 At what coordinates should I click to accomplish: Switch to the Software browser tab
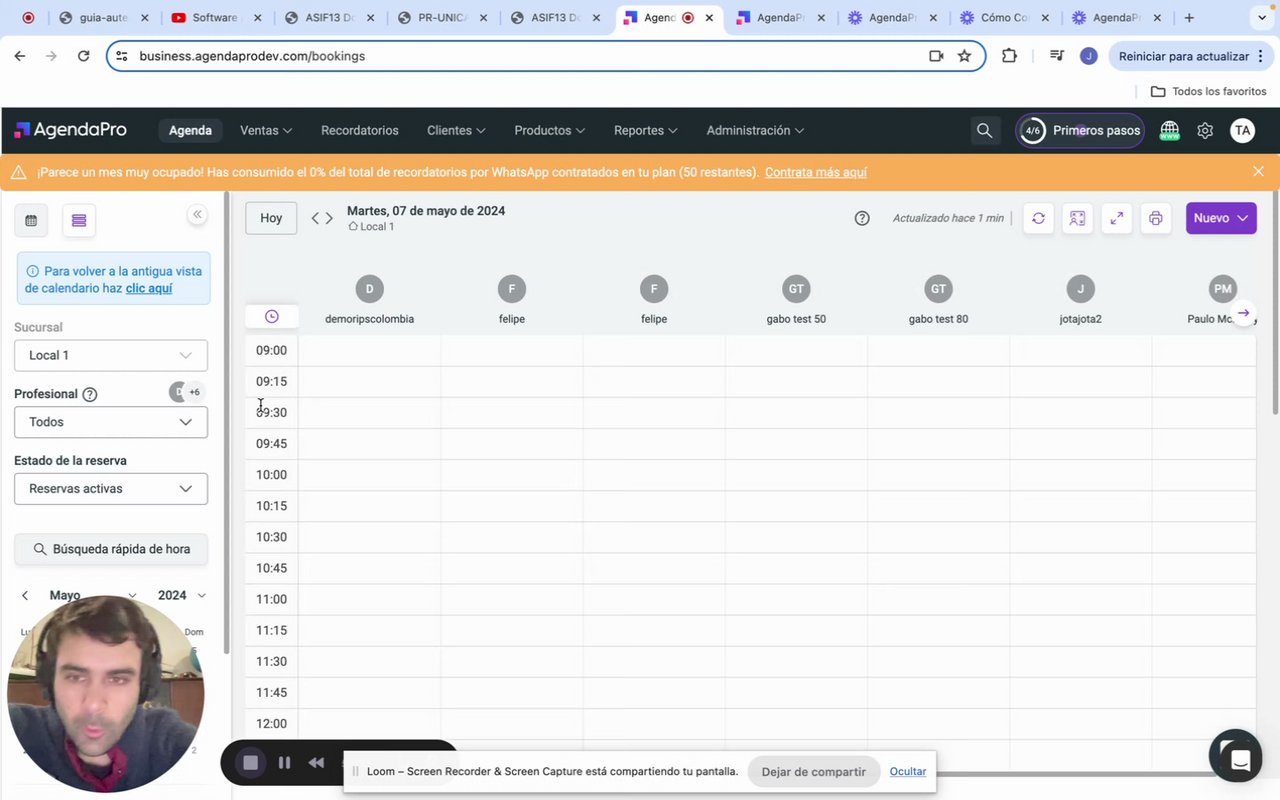pyautogui.click(x=217, y=17)
